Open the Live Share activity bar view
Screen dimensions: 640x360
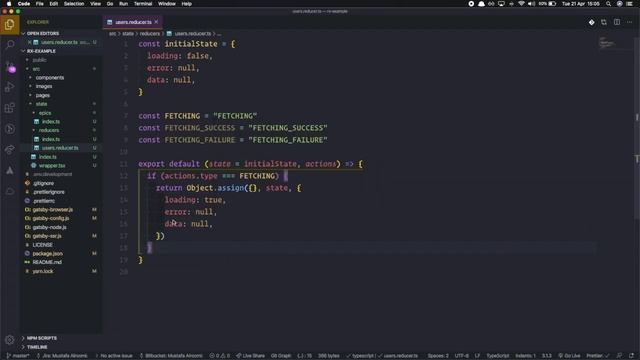(10, 150)
